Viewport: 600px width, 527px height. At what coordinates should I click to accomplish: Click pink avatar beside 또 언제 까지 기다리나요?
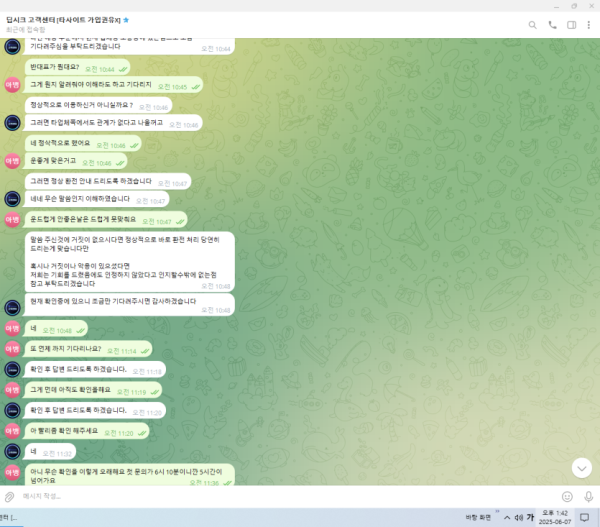(x=12, y=349)
